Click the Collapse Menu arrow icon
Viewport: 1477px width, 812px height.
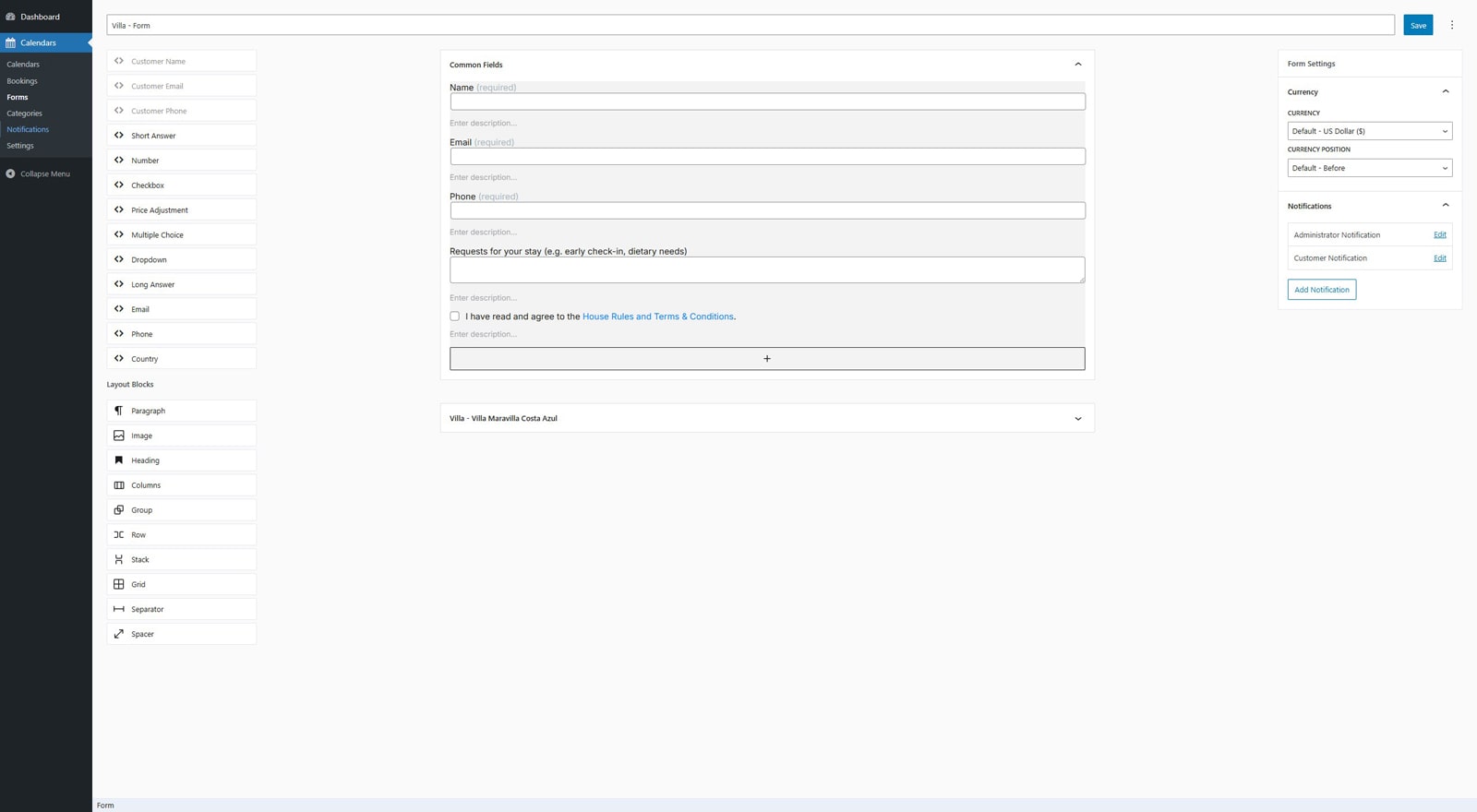(x=11, y=173)
